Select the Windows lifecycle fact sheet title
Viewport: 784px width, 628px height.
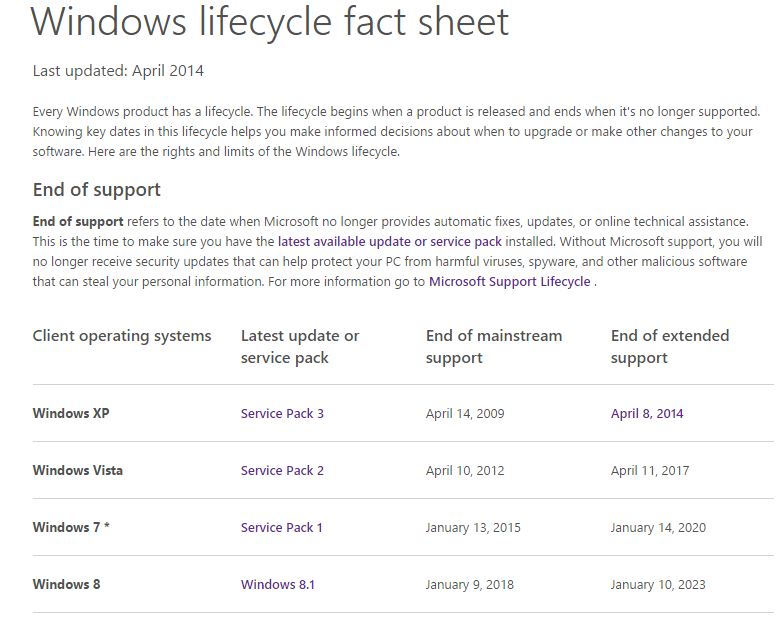[x=270, y=22]
